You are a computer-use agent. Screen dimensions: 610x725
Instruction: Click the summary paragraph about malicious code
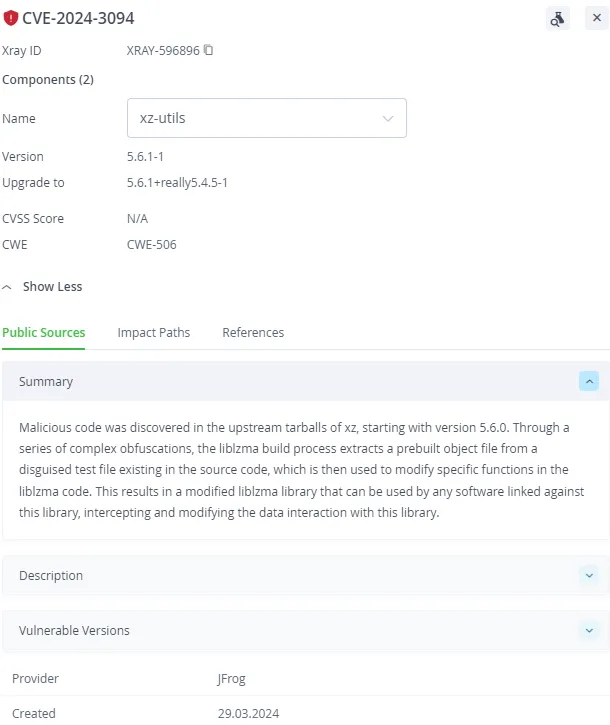(302, 470)
